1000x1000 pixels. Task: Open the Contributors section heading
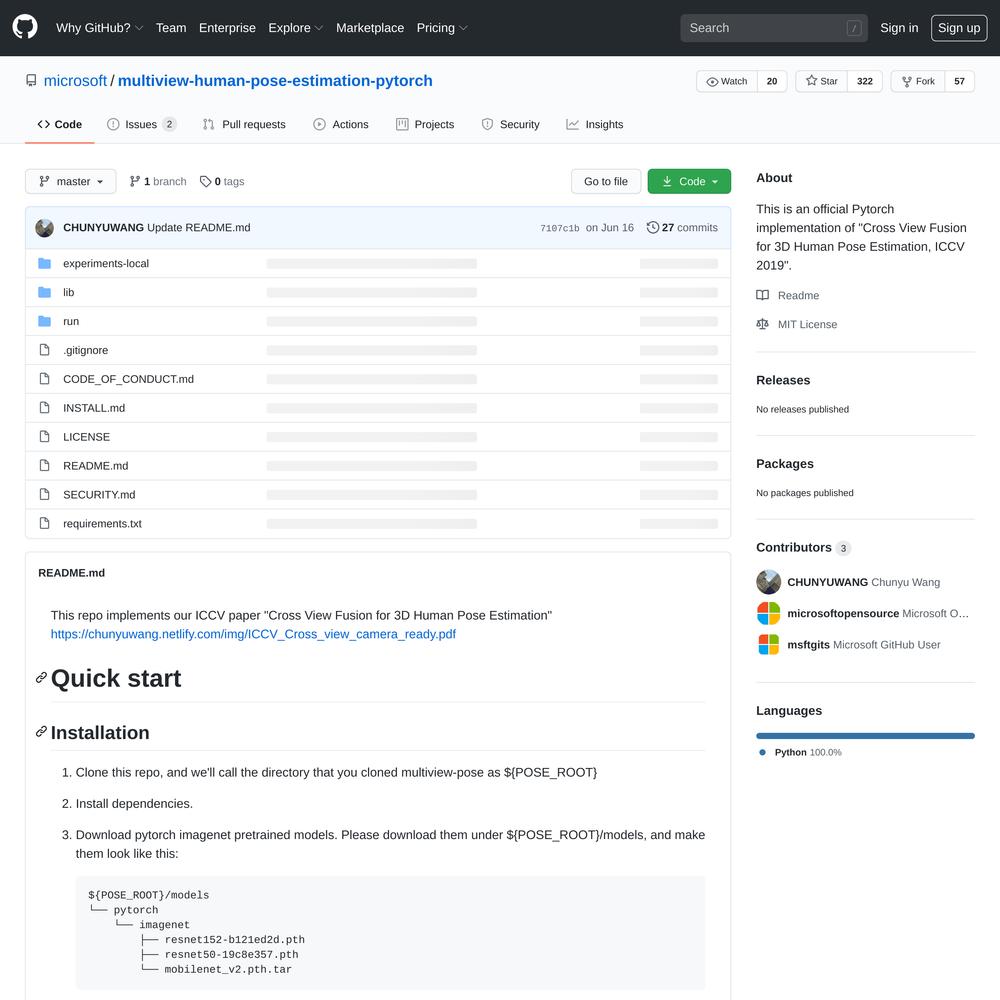pyautogui.click(x=794, y=547)
